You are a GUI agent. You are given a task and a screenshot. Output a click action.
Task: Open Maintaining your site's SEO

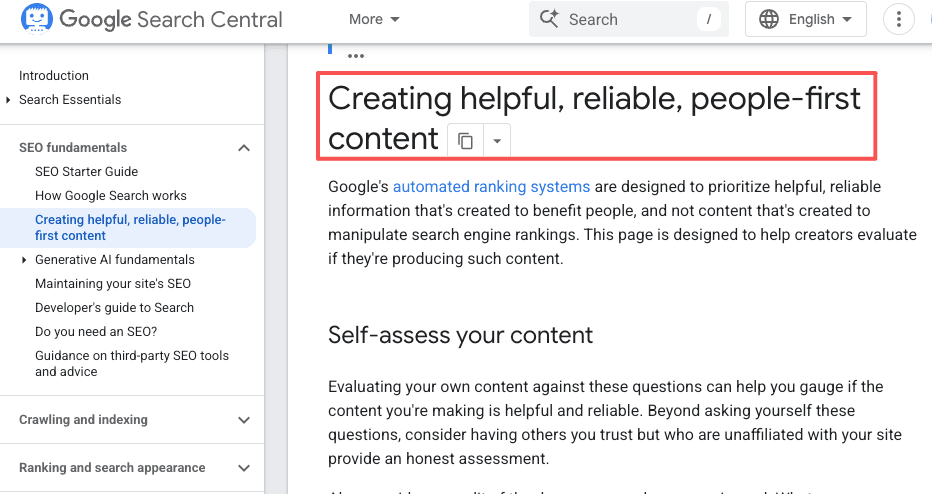[x=113, y=284]
